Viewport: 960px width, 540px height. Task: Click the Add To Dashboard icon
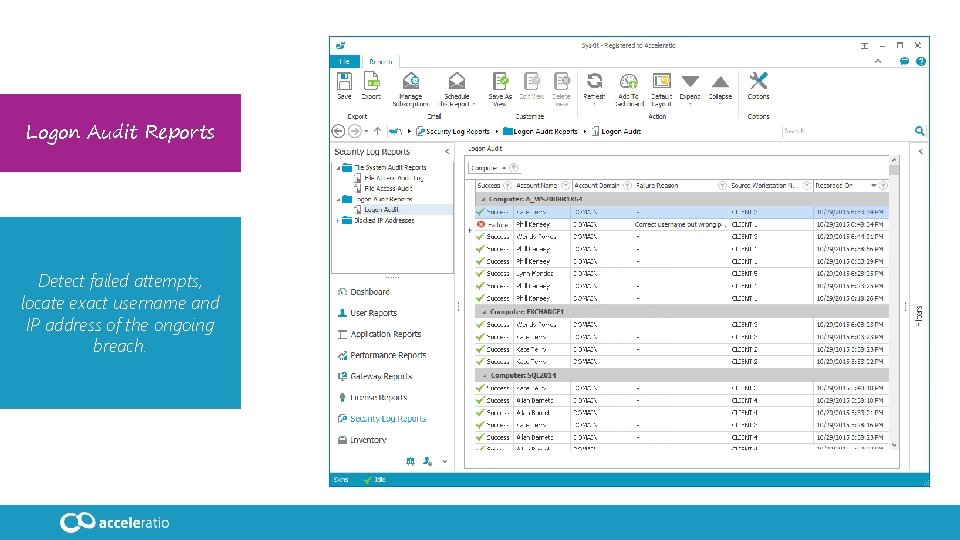pos(629,81)
